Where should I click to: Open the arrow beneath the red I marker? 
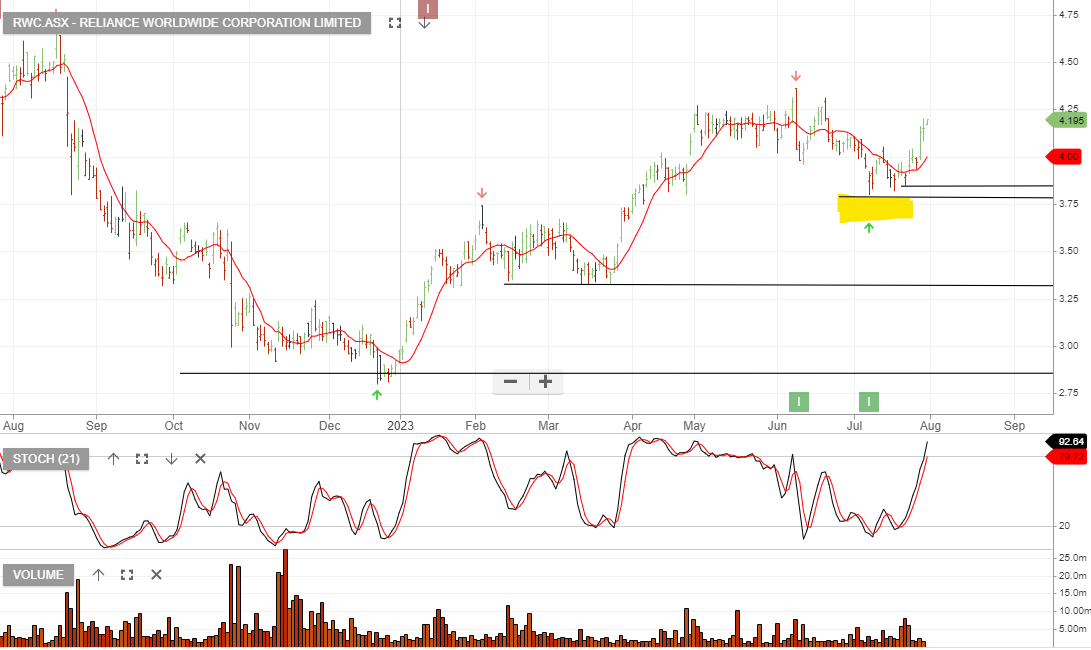pyautogui.click(x=425, y=22)
